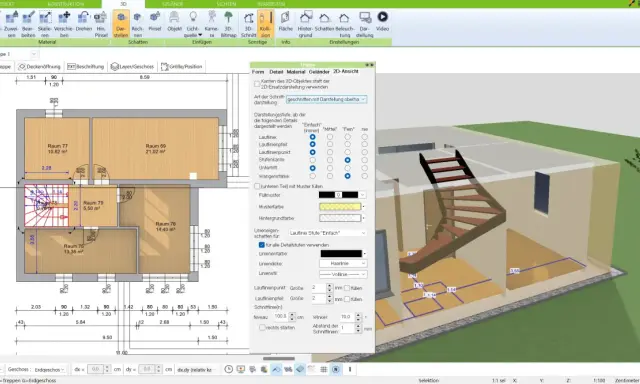
Task: Increase the Lauflinienpunkt Größe stepper
Action: [329, 286]
